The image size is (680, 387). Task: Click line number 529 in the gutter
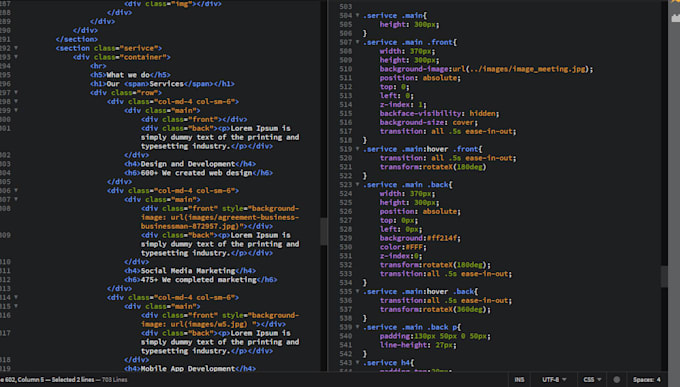point(346,238)
